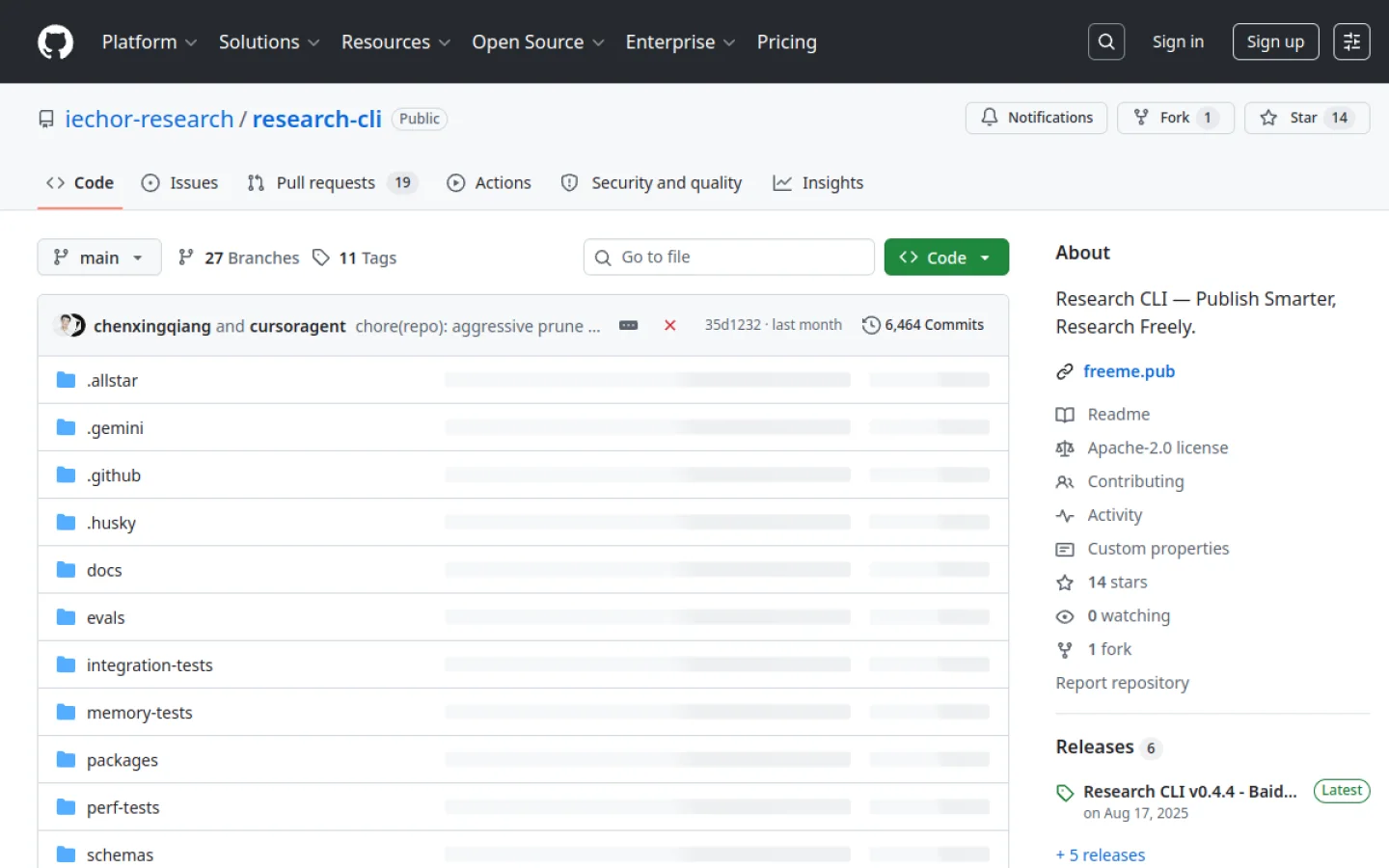Open the search magnifier button

point(1106,41)
